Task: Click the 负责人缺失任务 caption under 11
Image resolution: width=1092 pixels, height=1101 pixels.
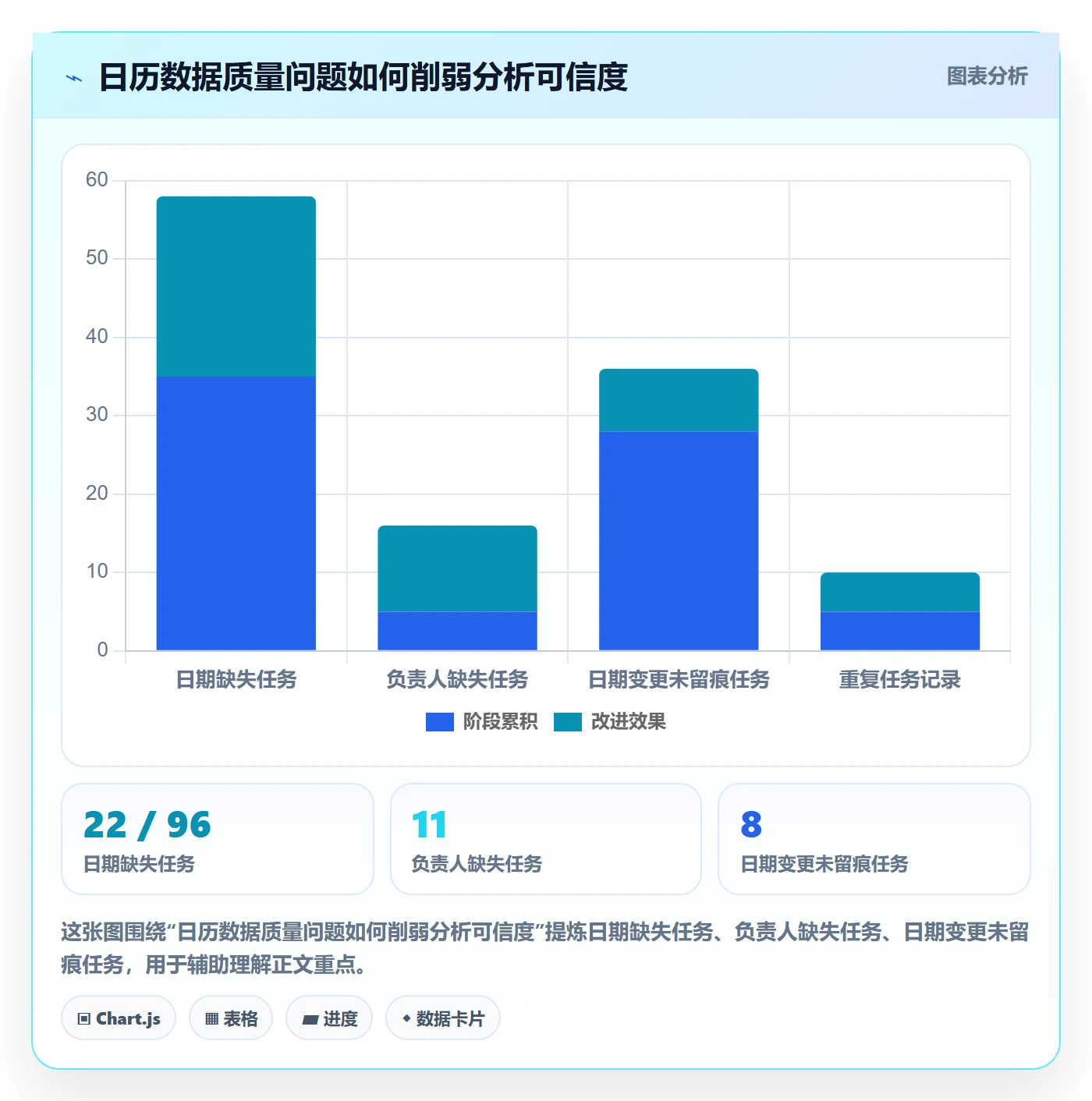Action: (x=477, y=864)
